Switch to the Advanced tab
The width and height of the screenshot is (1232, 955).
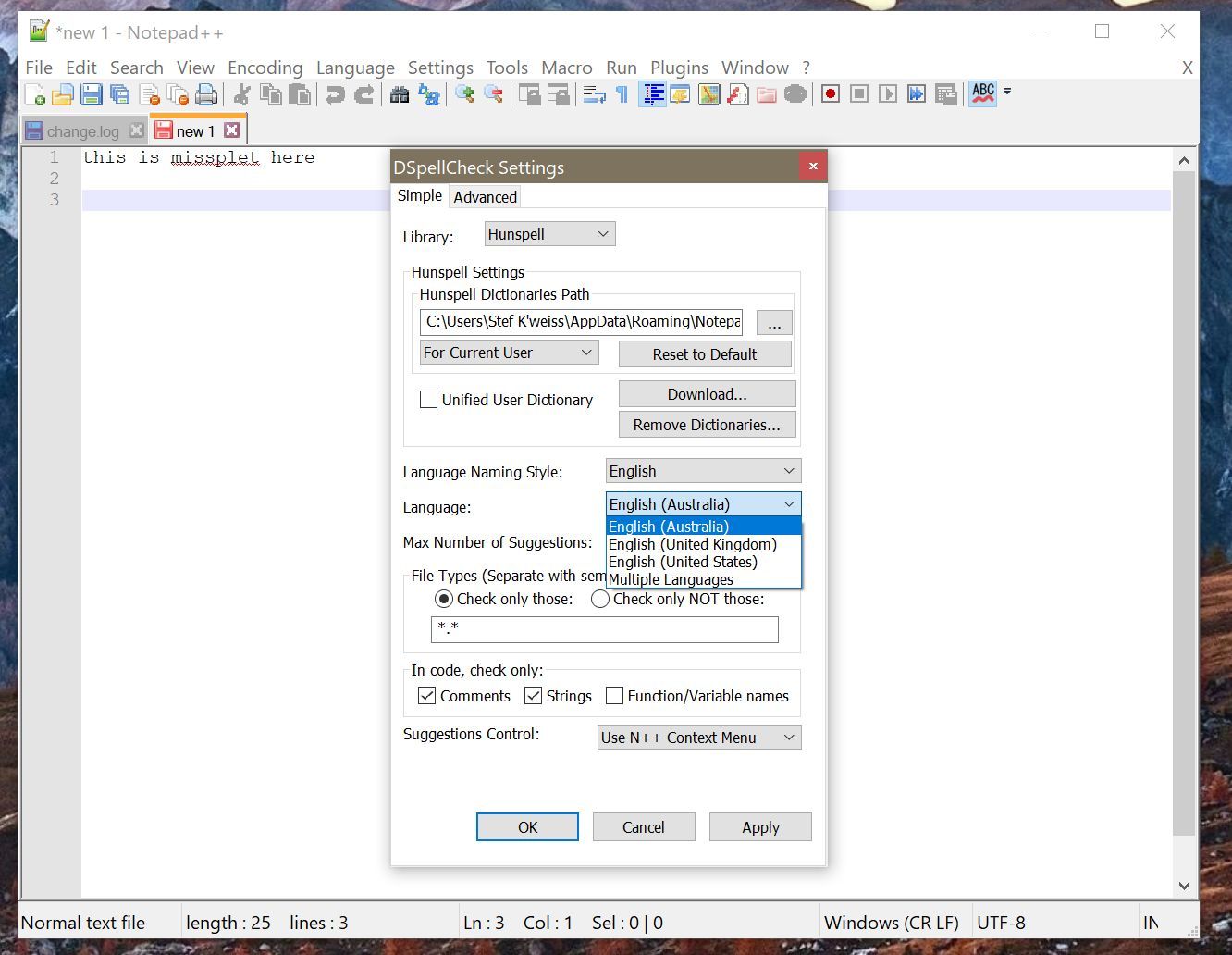point(485,197)
